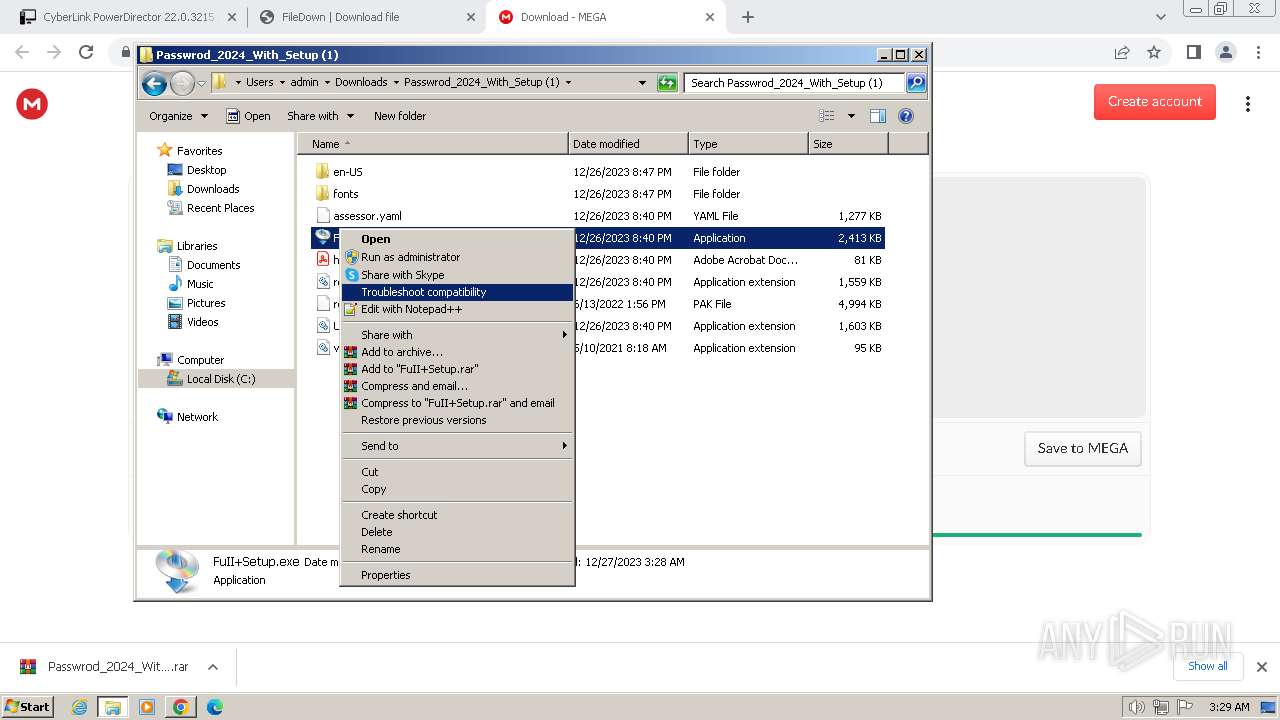Click the Explorer Back navigation arrow

(154, 83)
